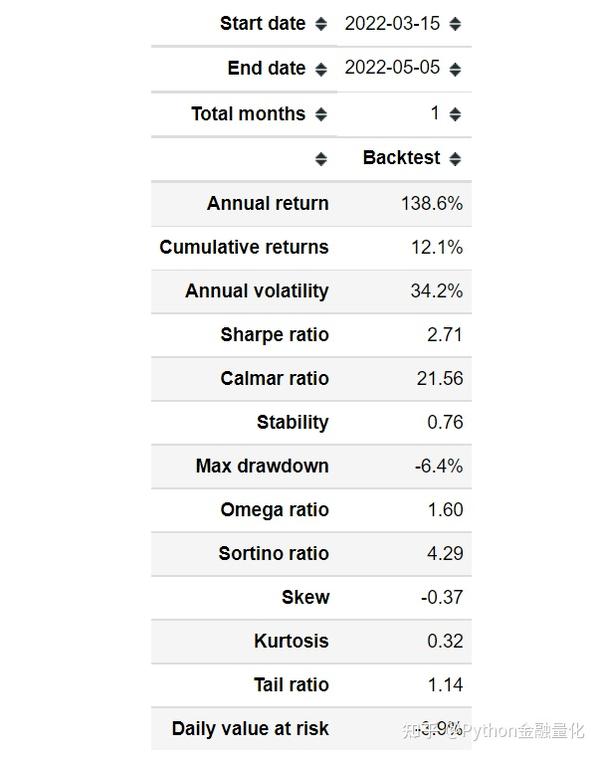The width and height of the screenshot is (600, 757).
Task: Select the Cumulative returns row label
Action: (244, 247)
